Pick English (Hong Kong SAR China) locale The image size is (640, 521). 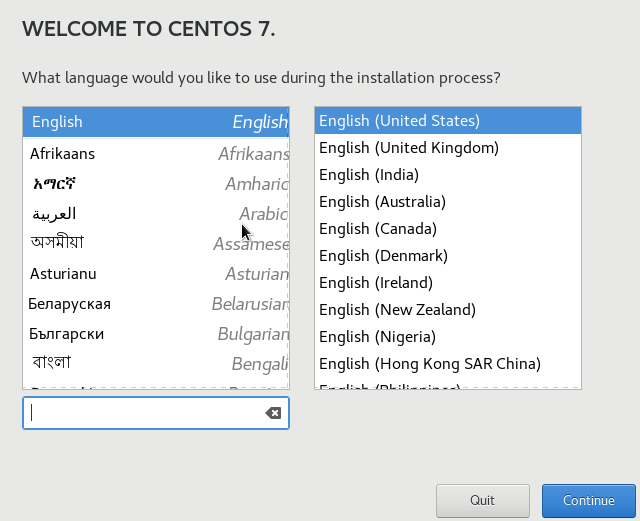coord(447,363)
